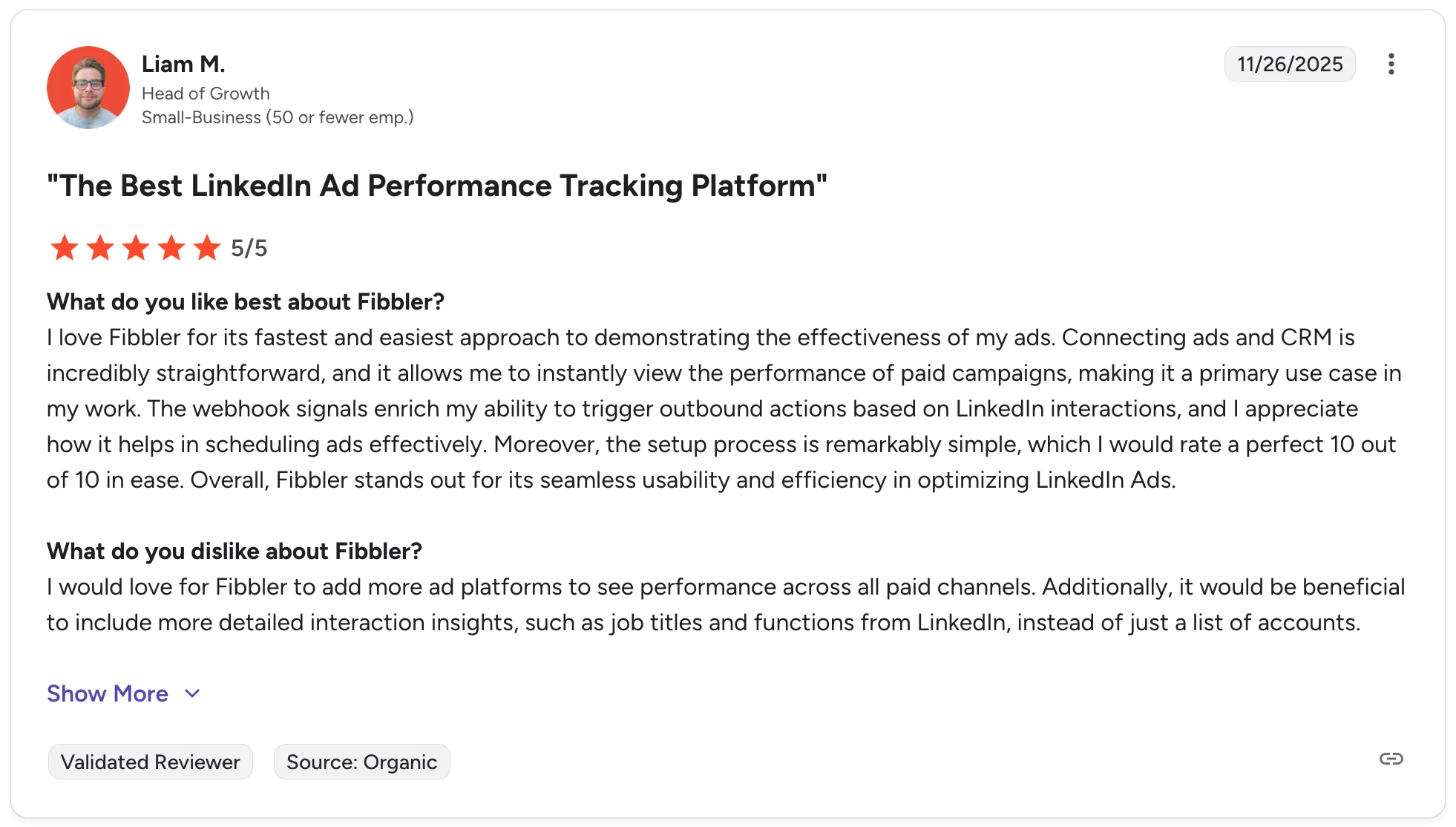This screenshot has width=1456, height=827.
Task: Click the 11/26/2025 date label
Action: tap(1289, 64)
